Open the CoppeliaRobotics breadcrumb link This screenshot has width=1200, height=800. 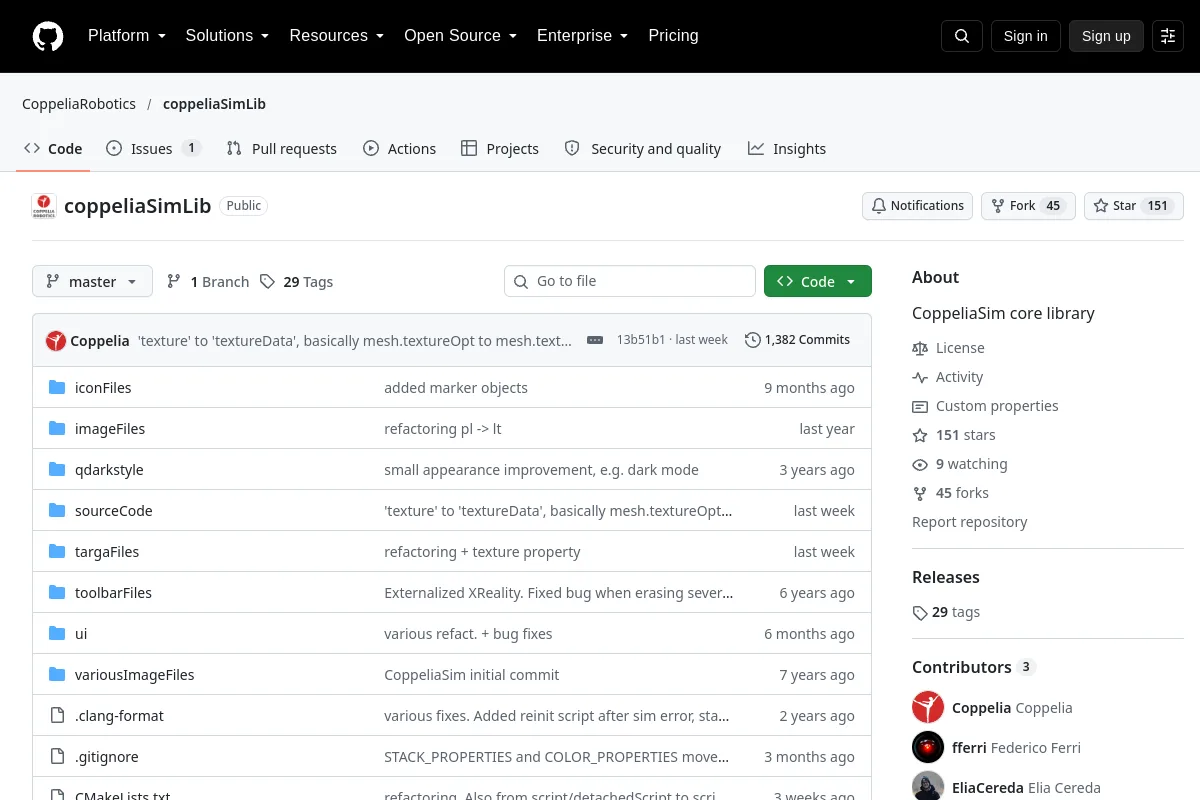click(x=80, y=104)
